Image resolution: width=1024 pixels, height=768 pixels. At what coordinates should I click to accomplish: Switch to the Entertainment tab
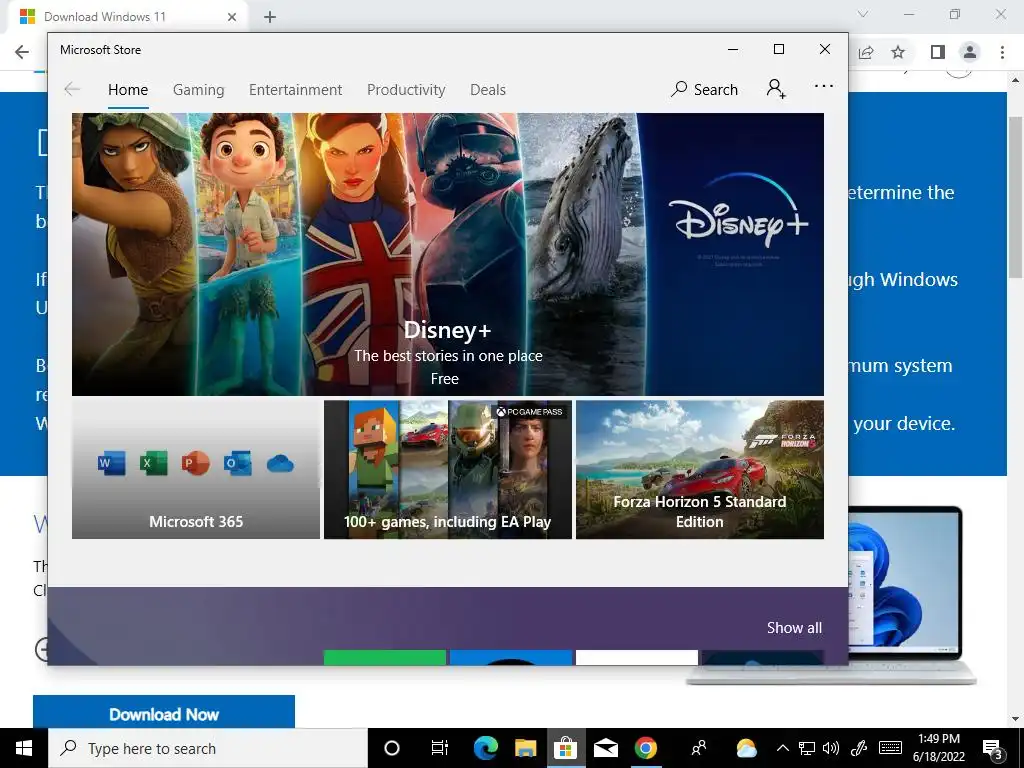click(295, 89)
